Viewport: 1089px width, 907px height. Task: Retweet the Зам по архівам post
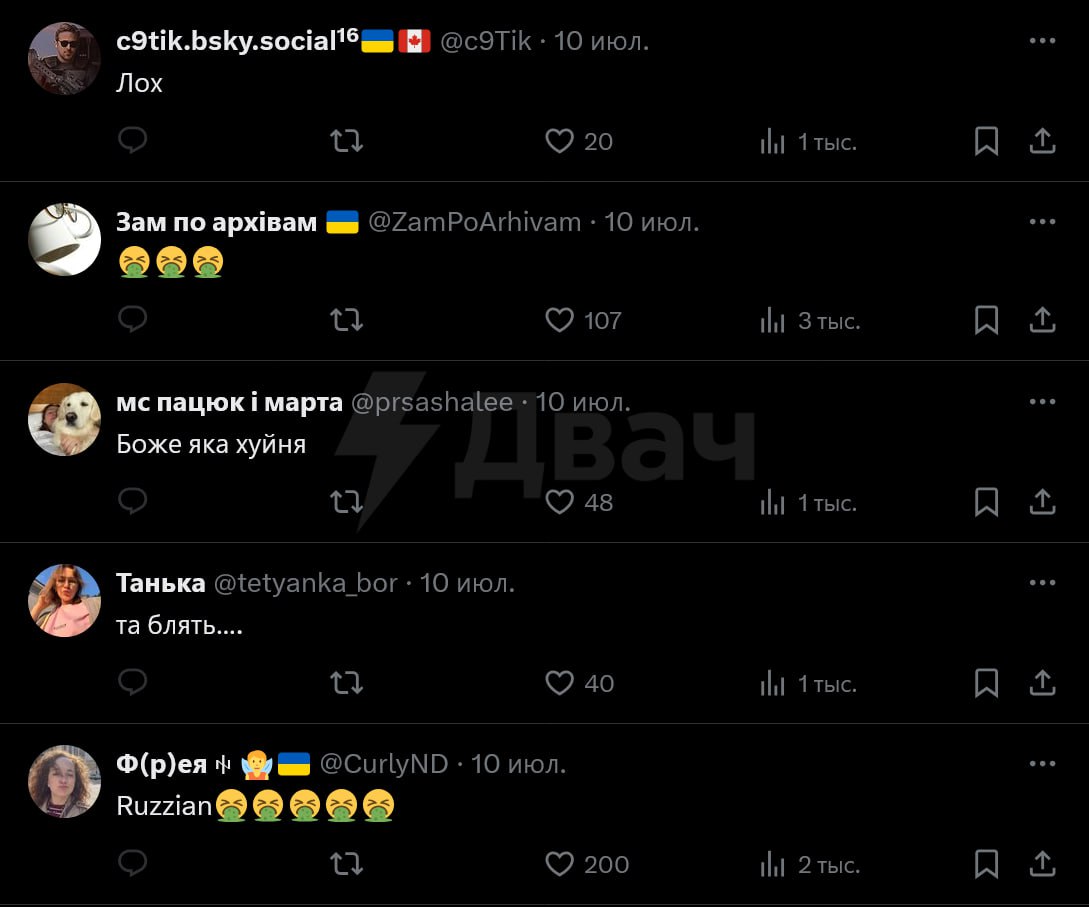(346, 320)
